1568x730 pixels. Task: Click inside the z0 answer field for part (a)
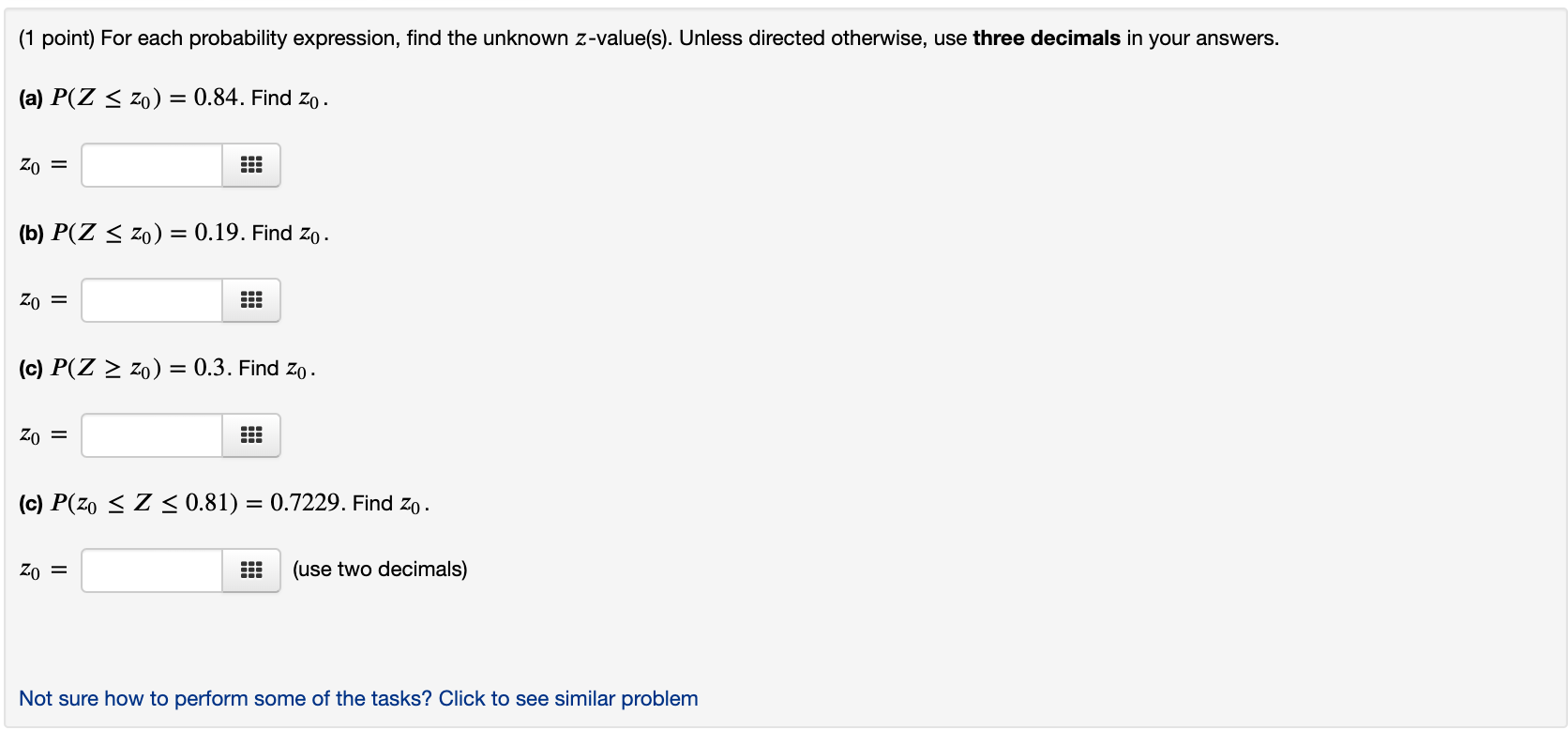point(150,164)
